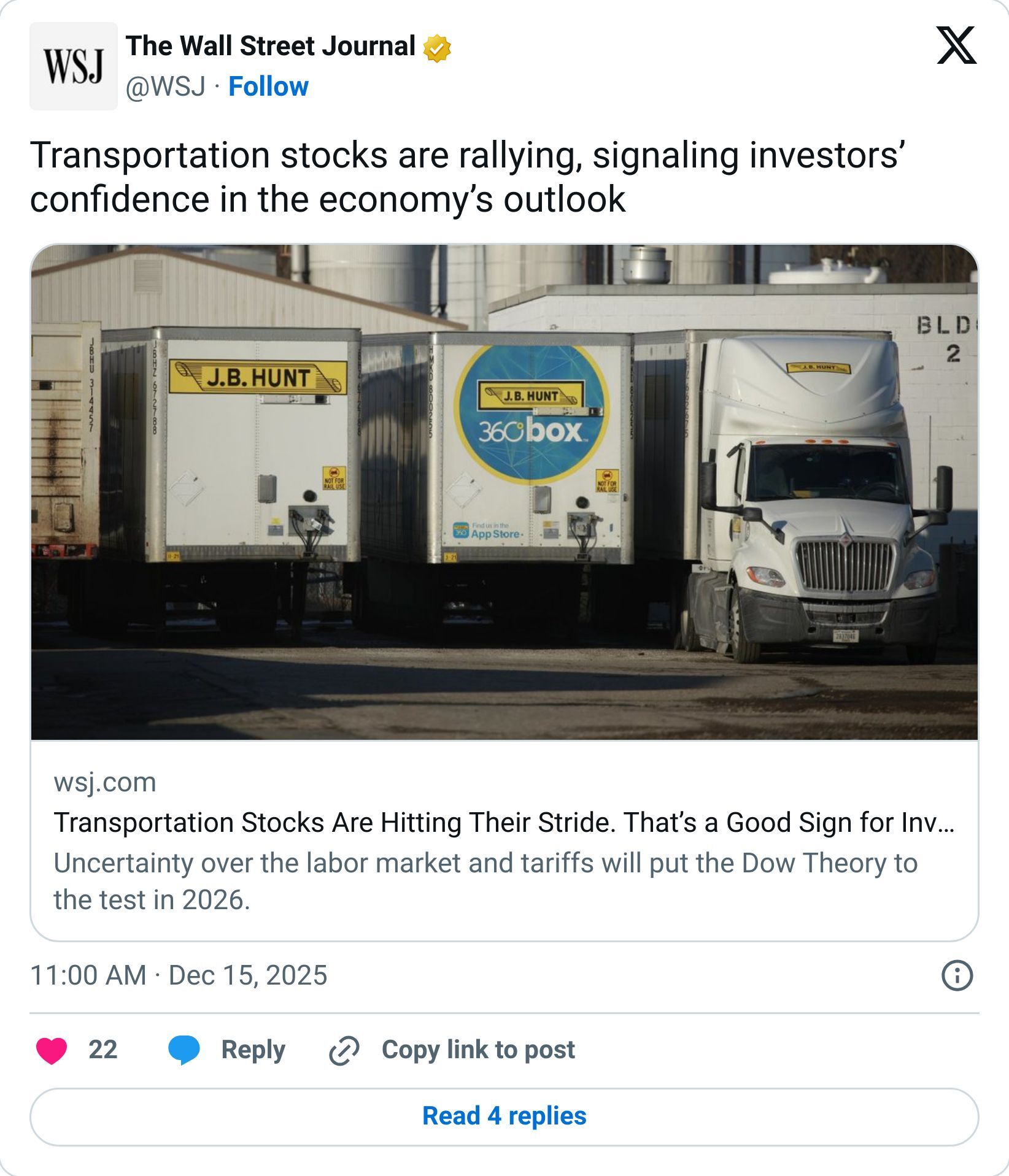Image resolution: width=1009 pixels, height=1176 pixels.
Task: Click the Follow button
Action: click(x=269, y=86)
